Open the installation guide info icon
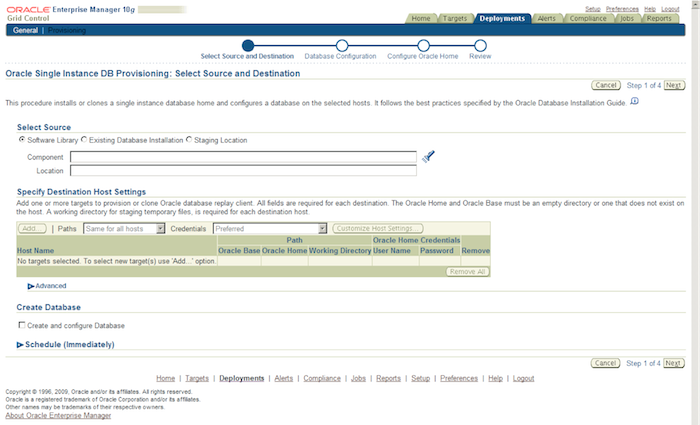700x425 pixels. [634, 101]
